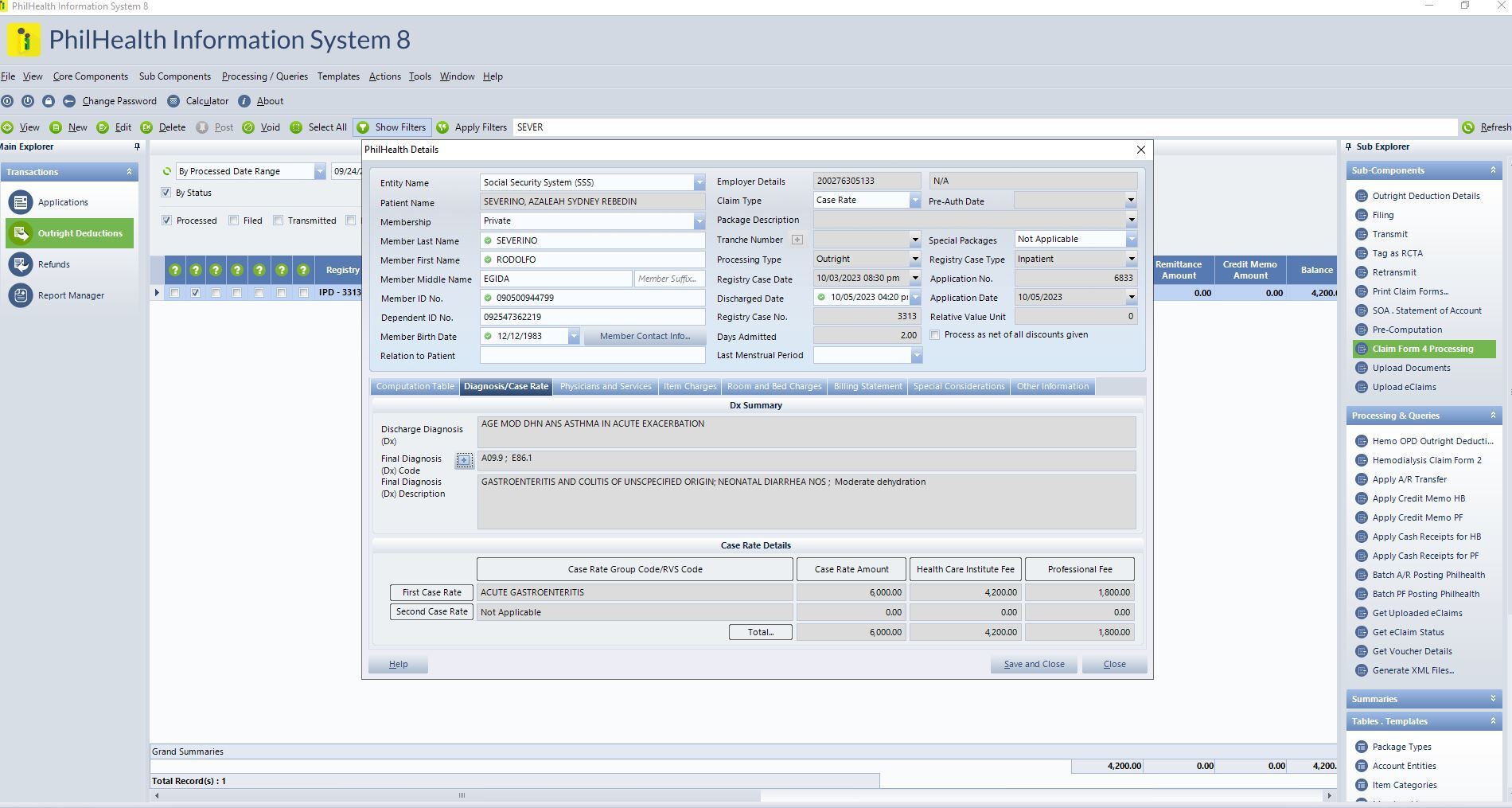This screenshot has width=1512, height=808.
Task: Click the Transmit sub-component icon
Action: click(1362, 234)
